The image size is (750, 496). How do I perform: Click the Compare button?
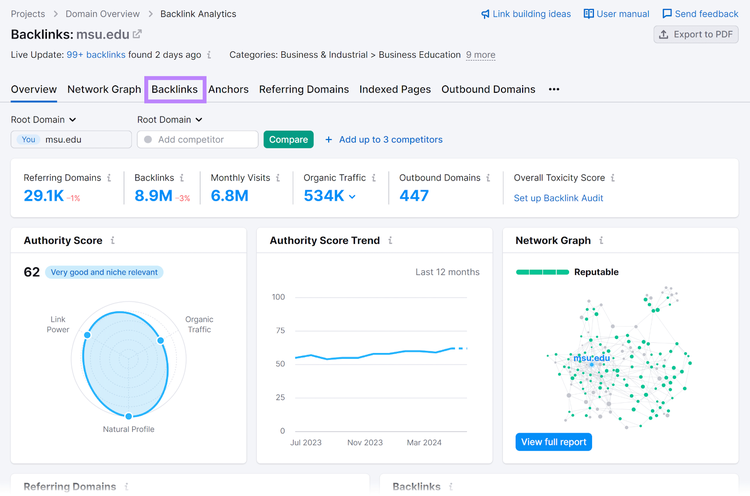point(288,139)
